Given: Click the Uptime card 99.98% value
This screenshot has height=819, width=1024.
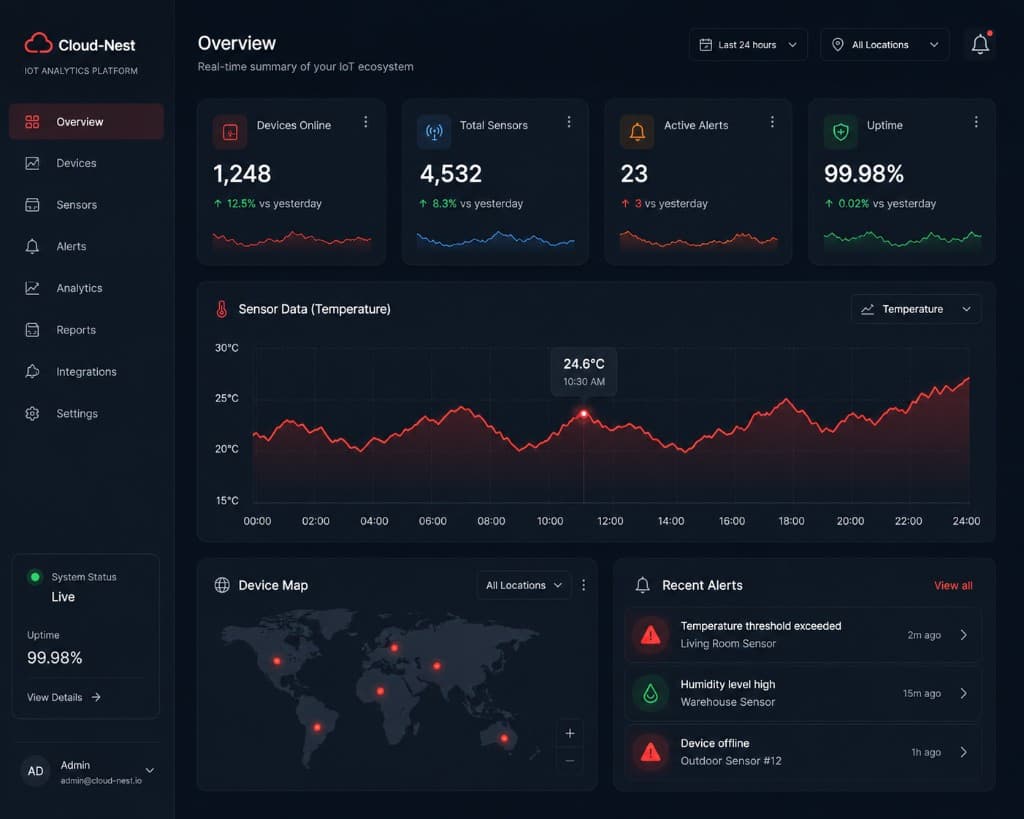Looking at the screenshot, I should [x=863, y=174].
